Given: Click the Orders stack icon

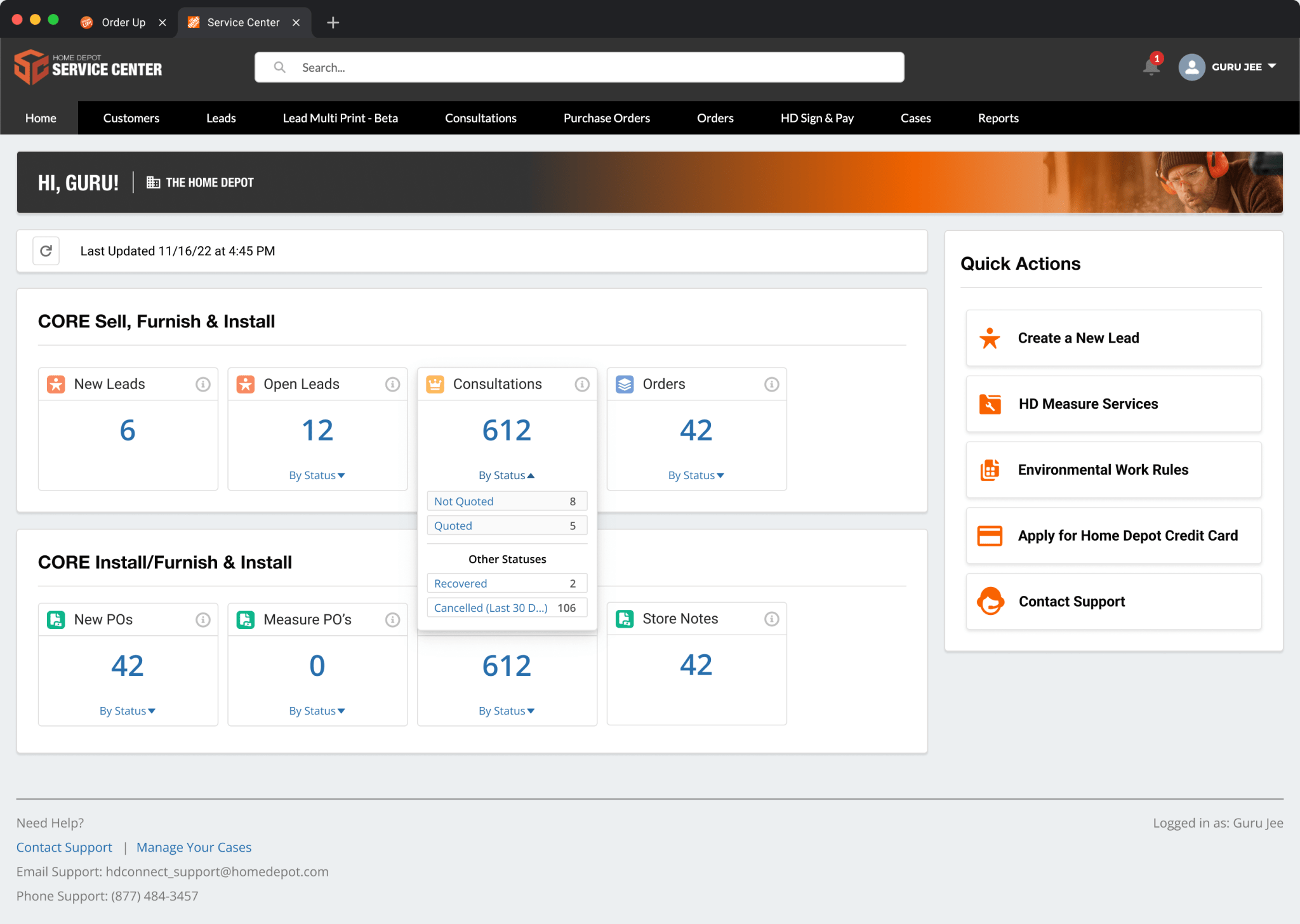Looking at the screenshot, I should 625,385.
